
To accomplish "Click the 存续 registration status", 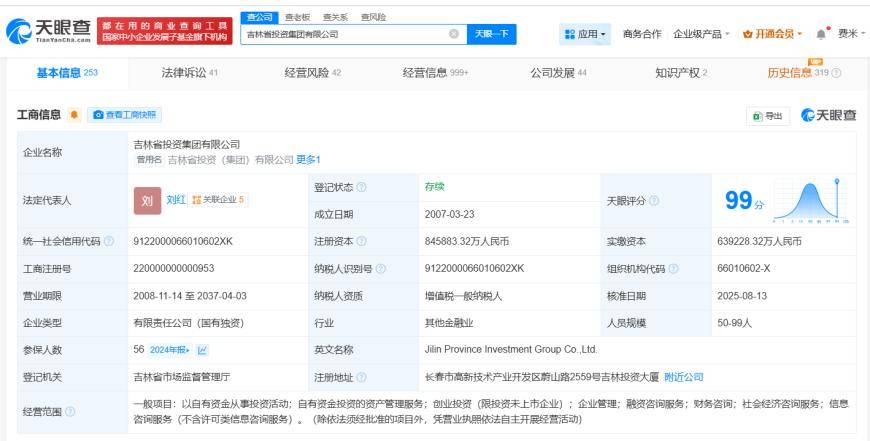I will [x=434, y=187].
